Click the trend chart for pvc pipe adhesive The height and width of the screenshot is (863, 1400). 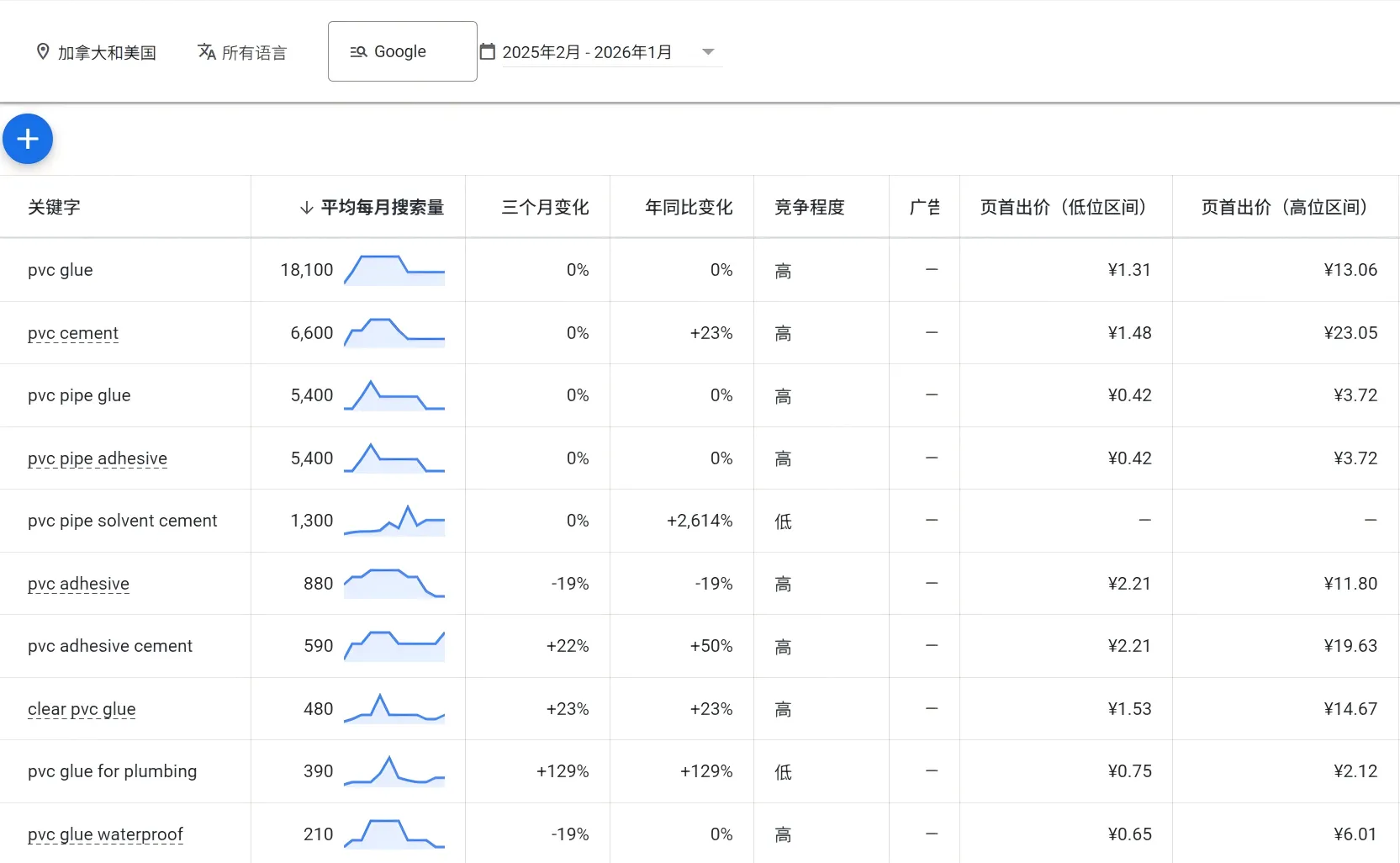tap(394, 458)
